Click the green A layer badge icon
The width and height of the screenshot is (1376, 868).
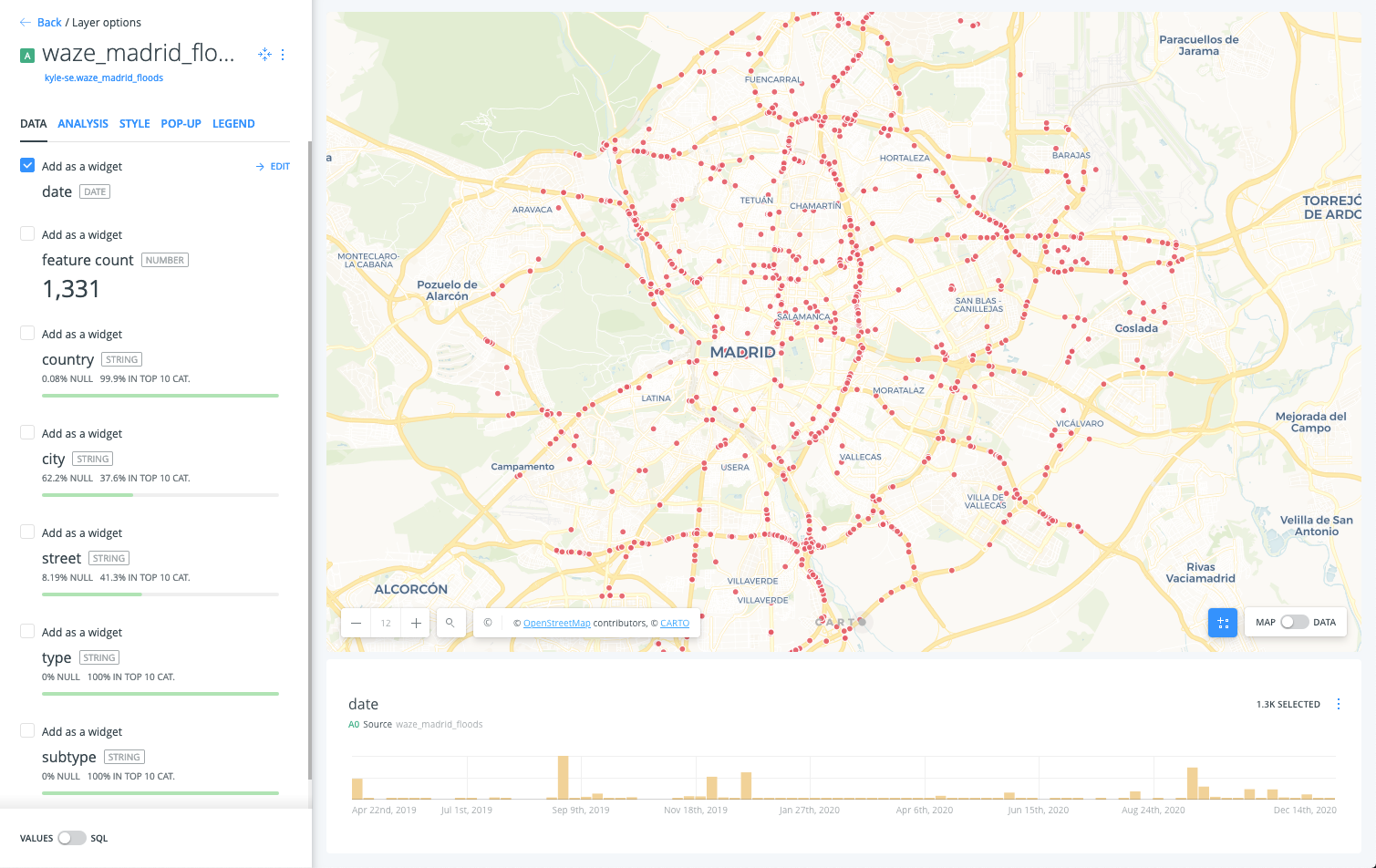point(26,54)
